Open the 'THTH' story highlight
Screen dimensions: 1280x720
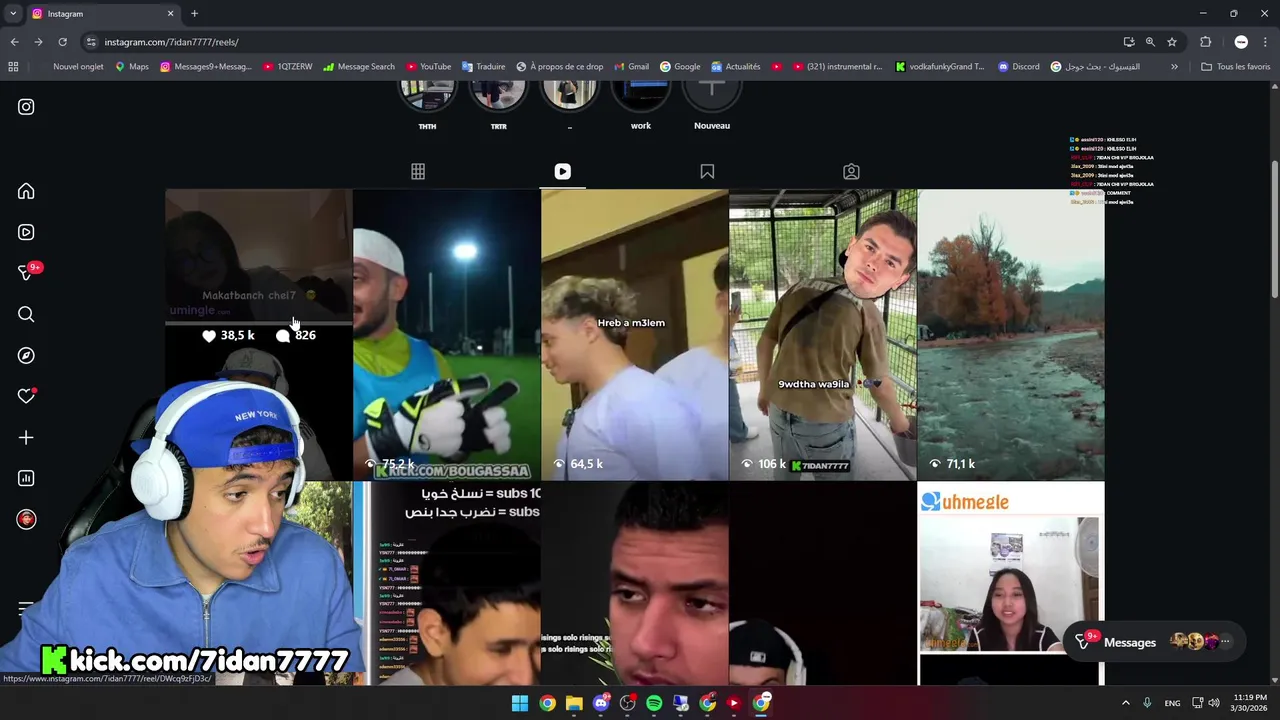(x=427, y=102)
